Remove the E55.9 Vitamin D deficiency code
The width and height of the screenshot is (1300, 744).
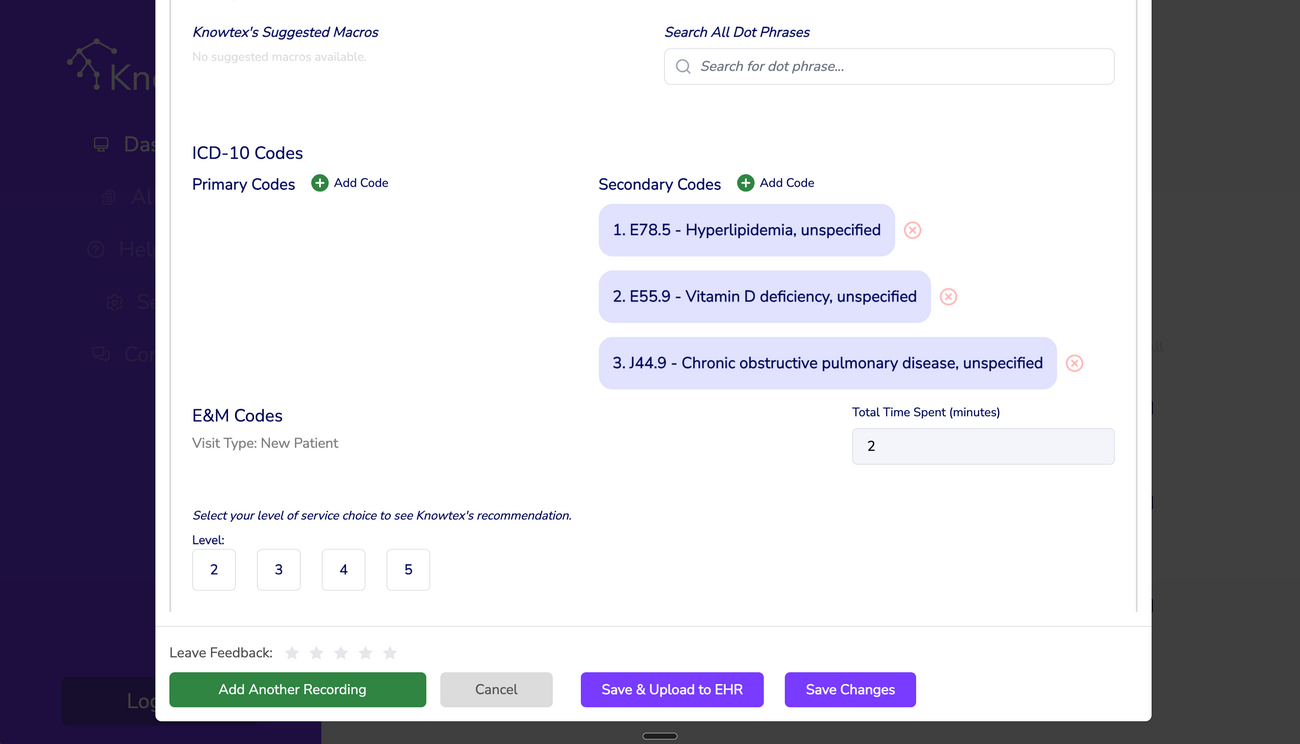pyautogui.click(x=948, y=296)
